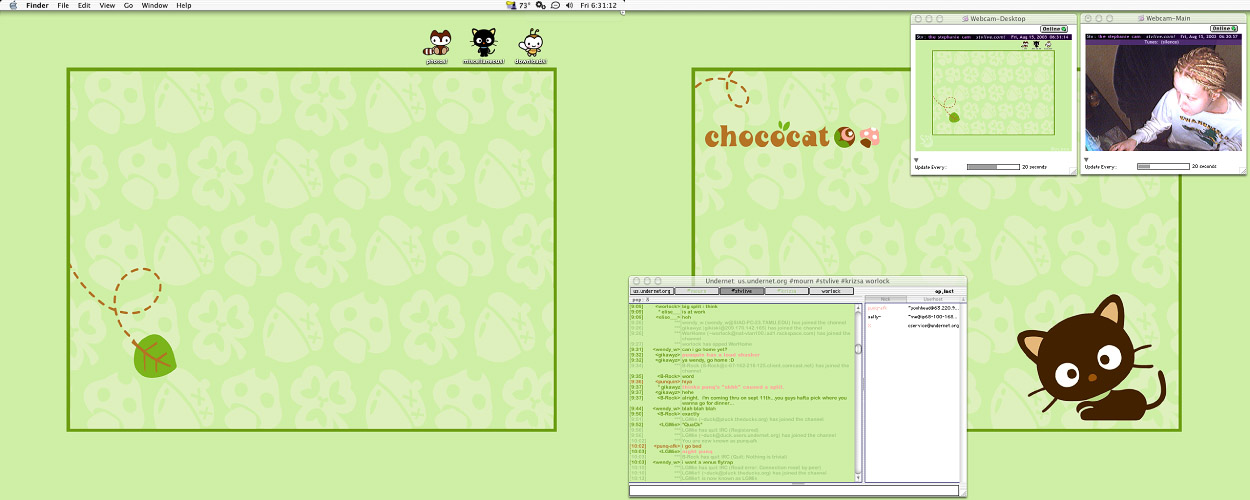Expand disclosure triangle in Webcam-Main window
Screen dimensions: 1250x500
point(1087,159)
